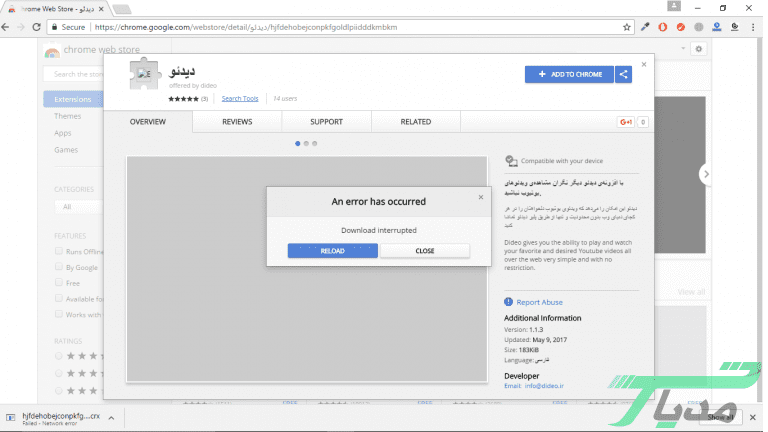Reload the page with refresh icon
Viewport: 768px width, 432px height.
[x=36, y=27]
